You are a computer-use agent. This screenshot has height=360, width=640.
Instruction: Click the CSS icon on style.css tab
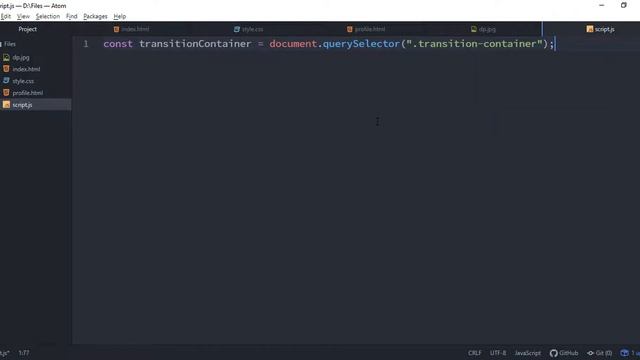tap(237, 29)
